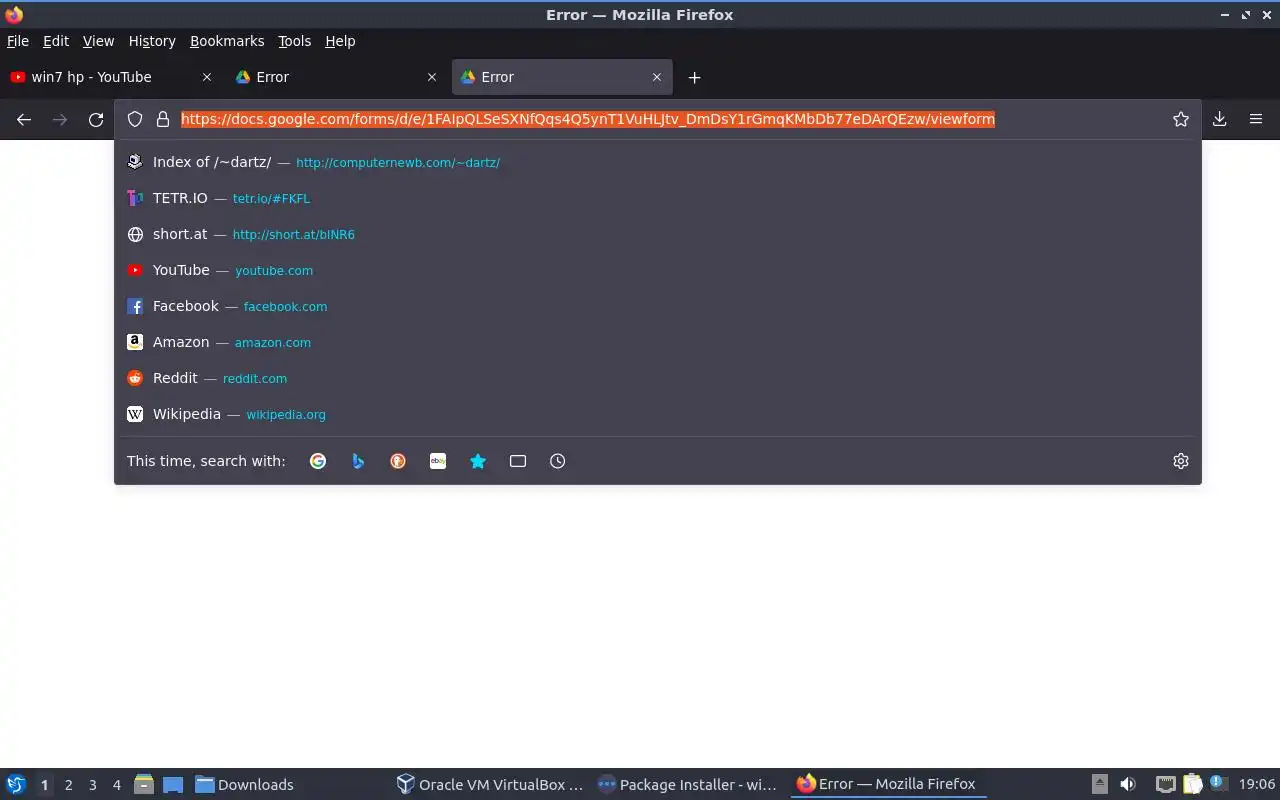Open the taskbar start menu icon

16,785
